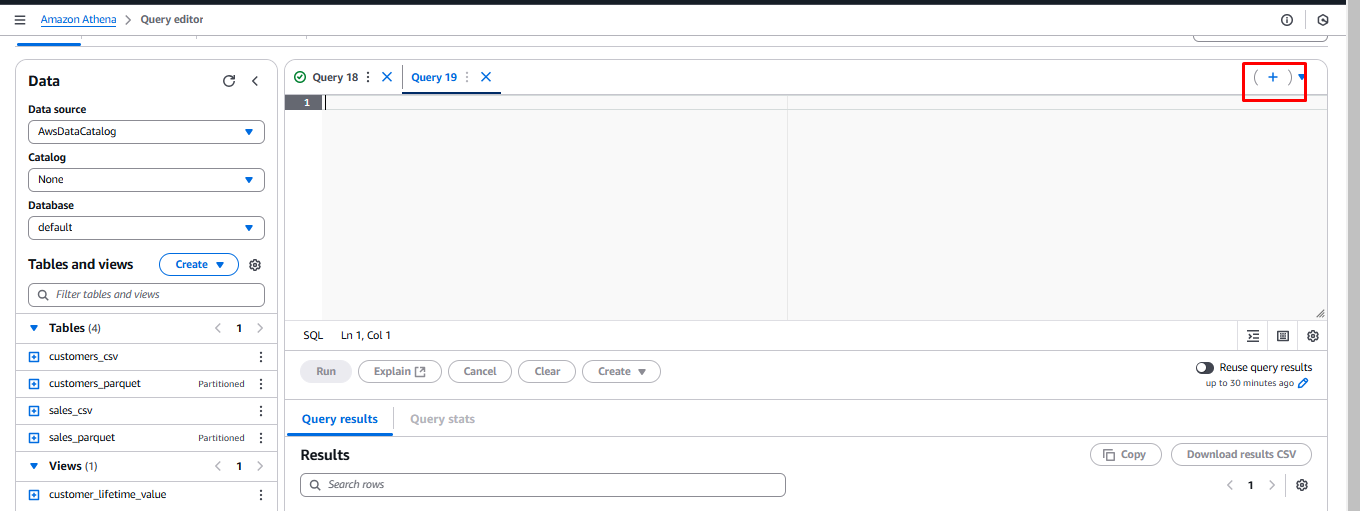Open the actions menu for customers_csv
Screen dimensions: 1360x511
pos(261,357)
